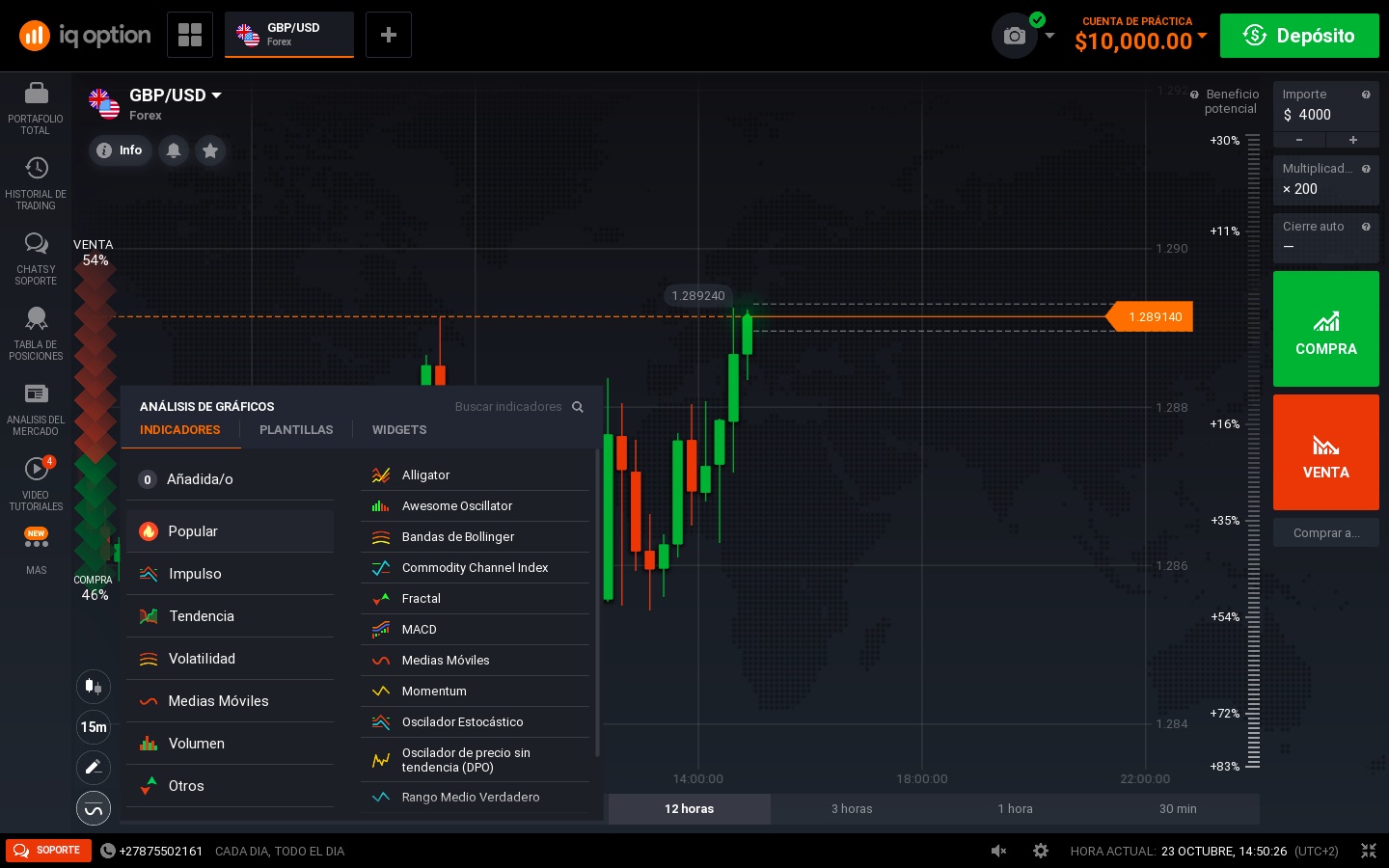
Task: Open GBP/USD Info button
Action: click(x=121, y=150)
